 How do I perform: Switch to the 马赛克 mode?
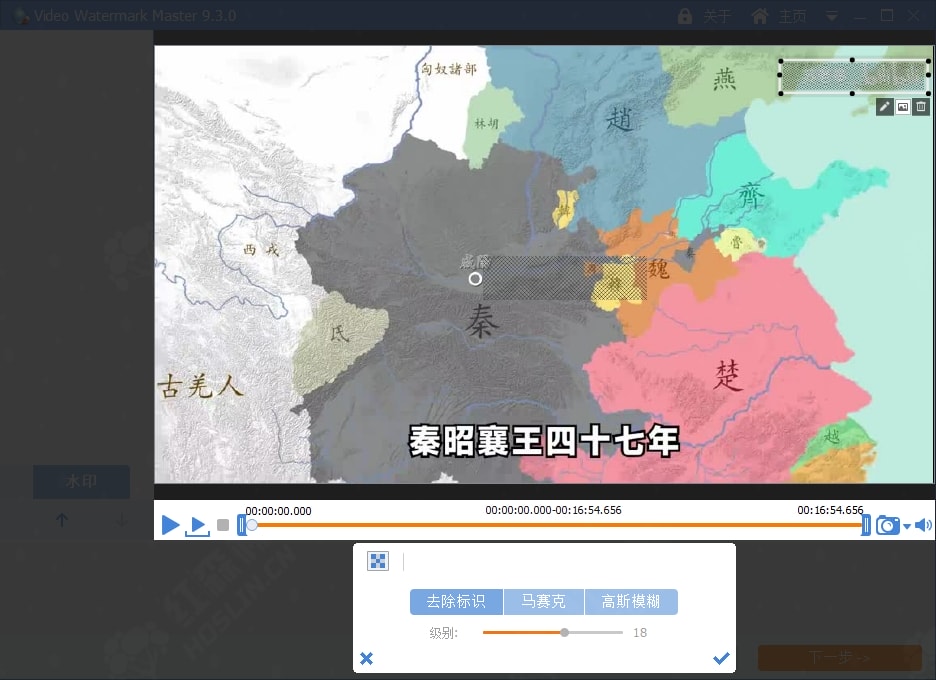(x=543, y=601)
